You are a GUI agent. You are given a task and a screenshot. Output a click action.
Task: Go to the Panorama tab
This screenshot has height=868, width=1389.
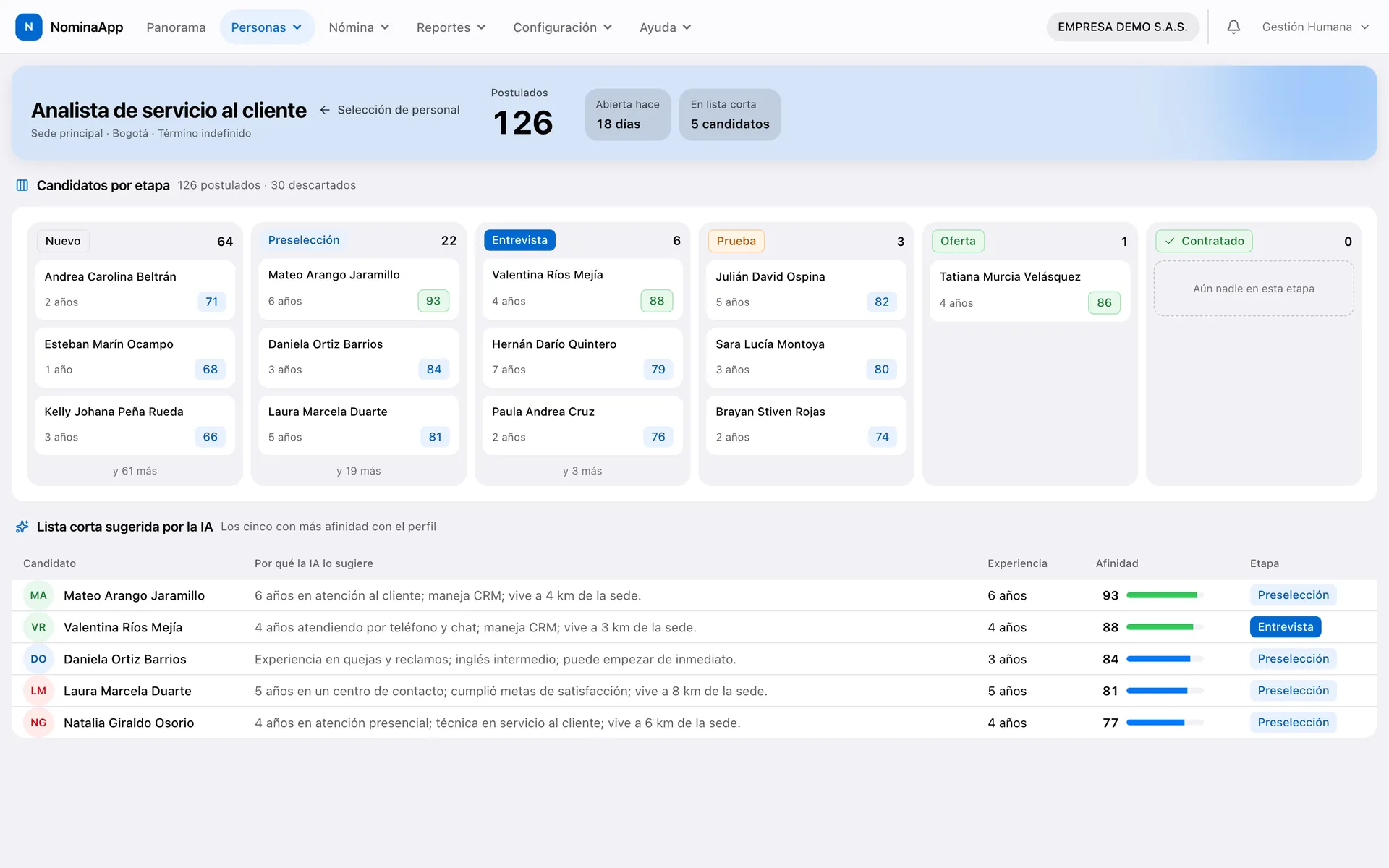(x=176, y=27)
